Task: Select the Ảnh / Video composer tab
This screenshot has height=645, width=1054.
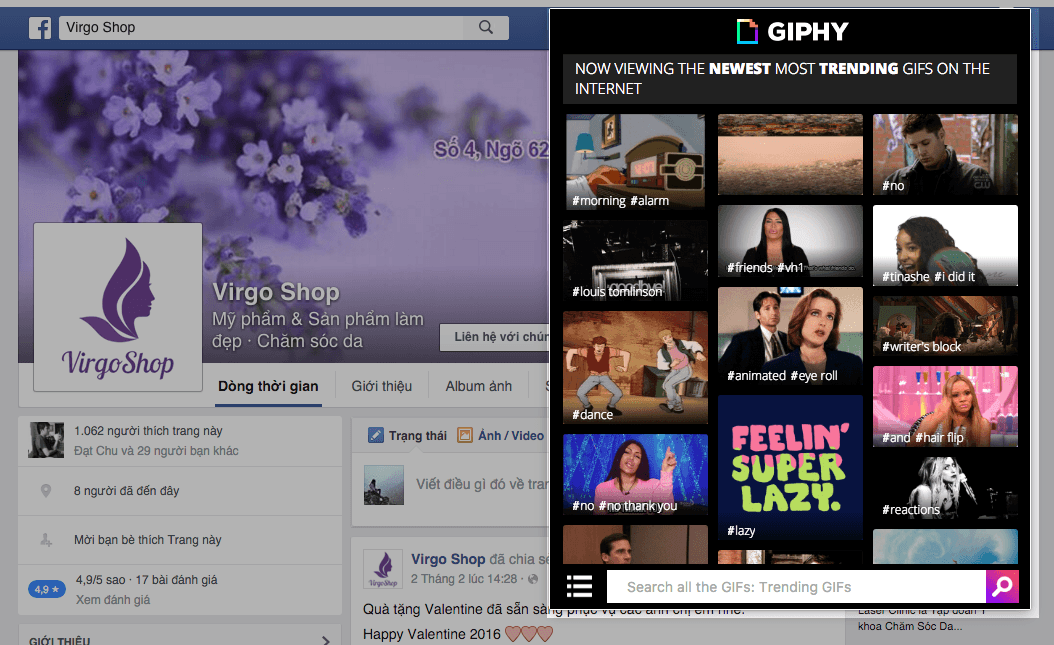Action: coord(501,435)
